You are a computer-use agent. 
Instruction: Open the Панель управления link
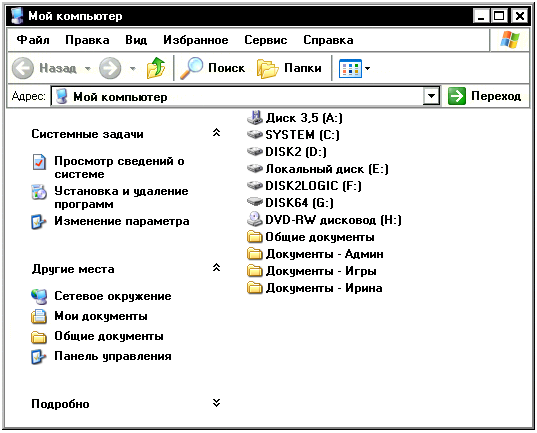coord(113,356)
